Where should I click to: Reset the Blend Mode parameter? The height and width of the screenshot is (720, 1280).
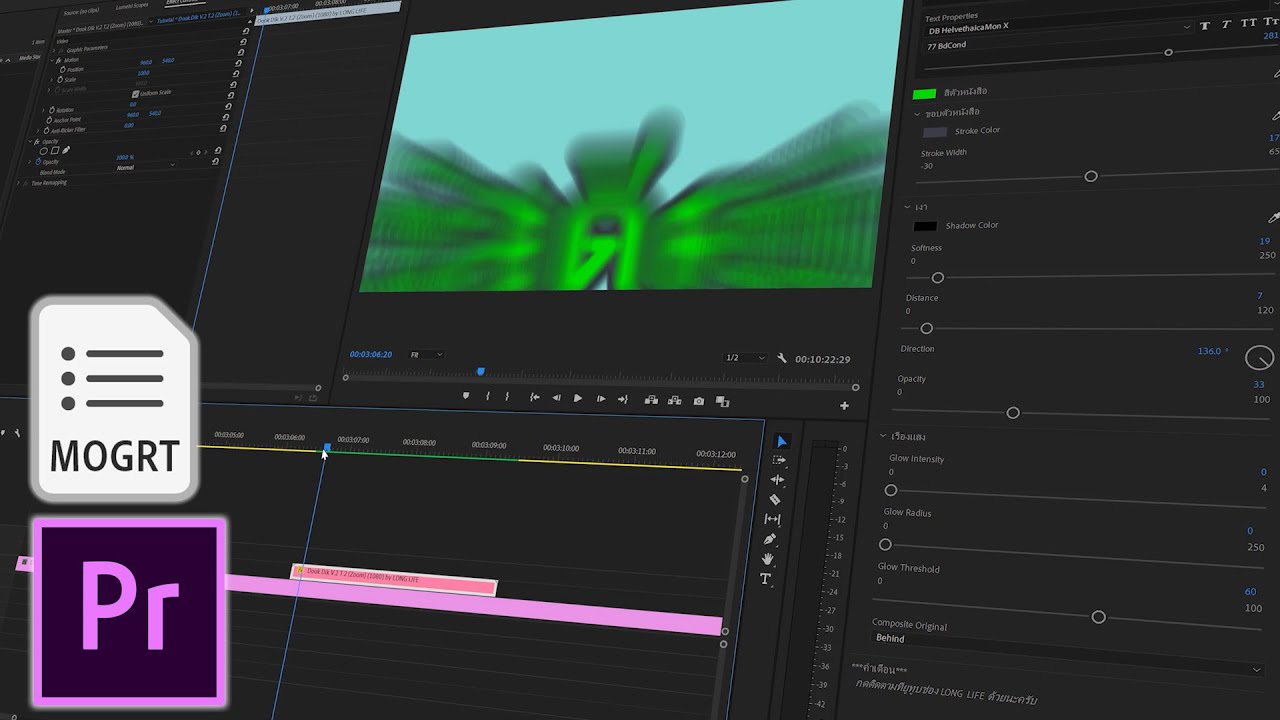click(213, 162)
